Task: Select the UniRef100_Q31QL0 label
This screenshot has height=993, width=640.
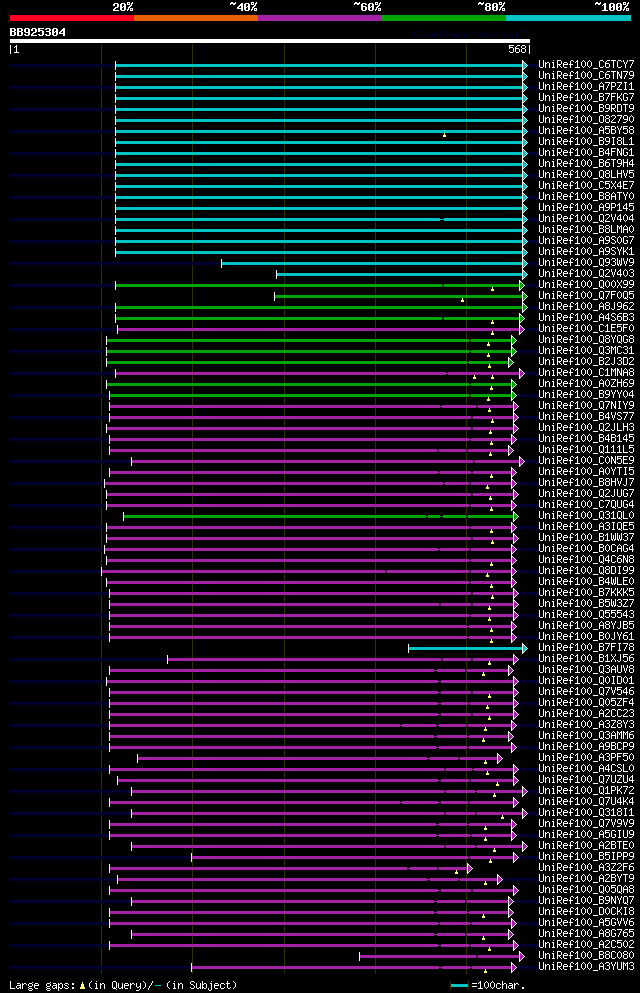Action: [586, 515]
